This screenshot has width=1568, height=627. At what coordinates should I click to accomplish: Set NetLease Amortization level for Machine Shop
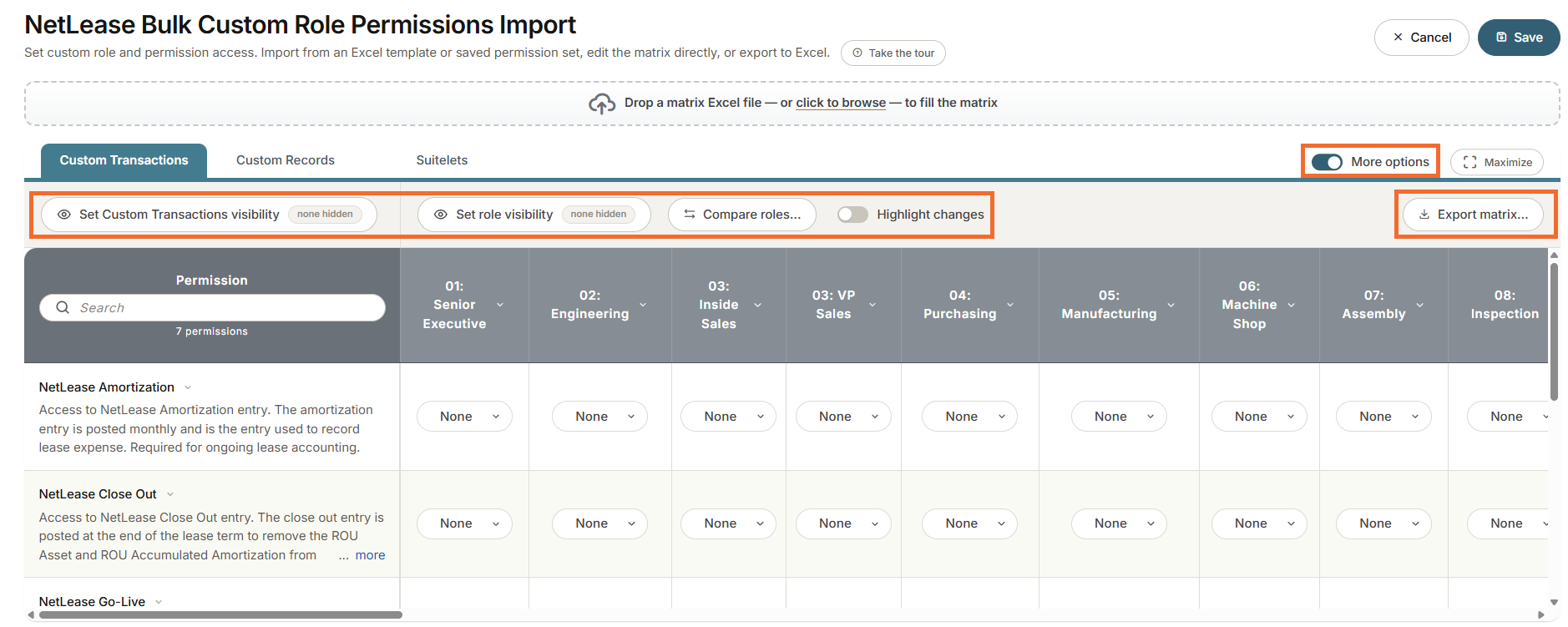pyautogui.click(x=1259, y=417)
